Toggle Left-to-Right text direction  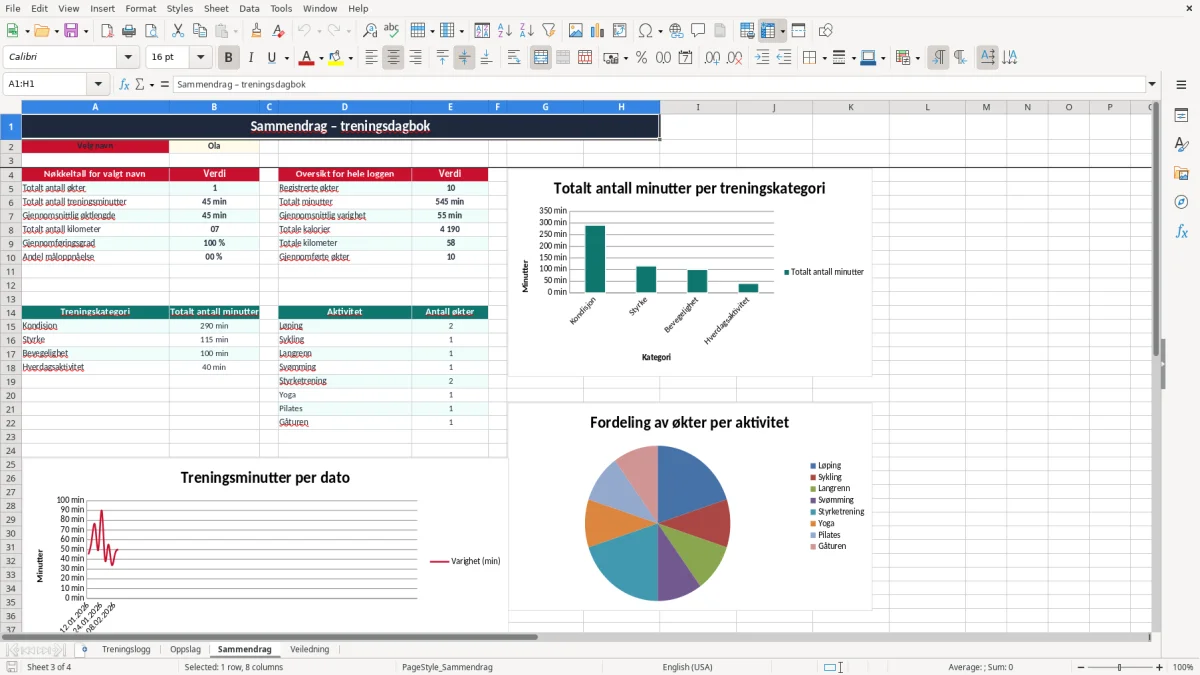tap(938, 58)
